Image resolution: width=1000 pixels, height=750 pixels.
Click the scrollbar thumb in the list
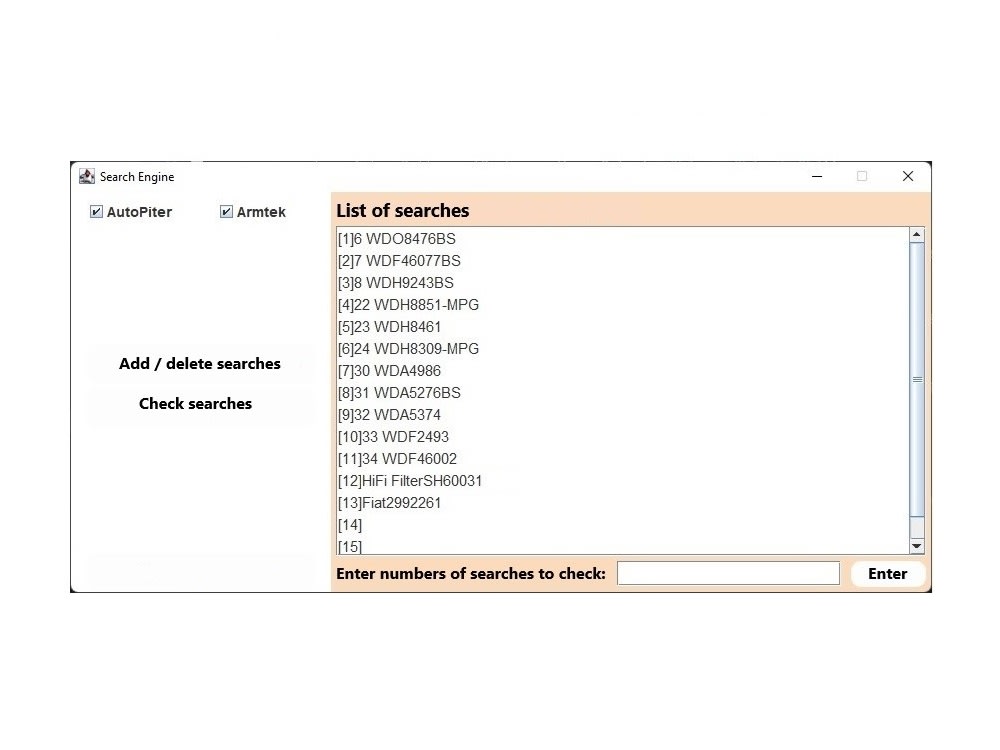tap(916, 380)
